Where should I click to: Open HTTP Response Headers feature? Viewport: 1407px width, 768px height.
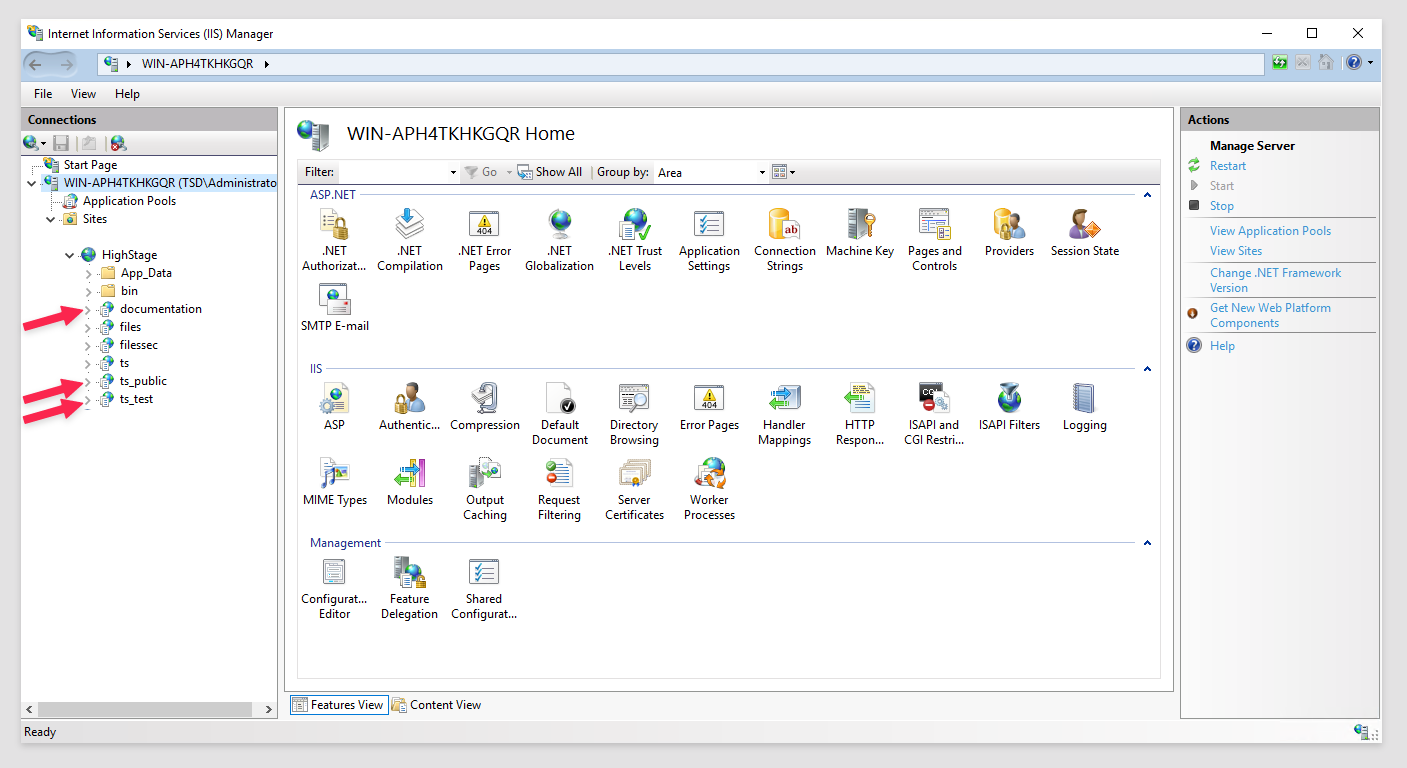859,414
